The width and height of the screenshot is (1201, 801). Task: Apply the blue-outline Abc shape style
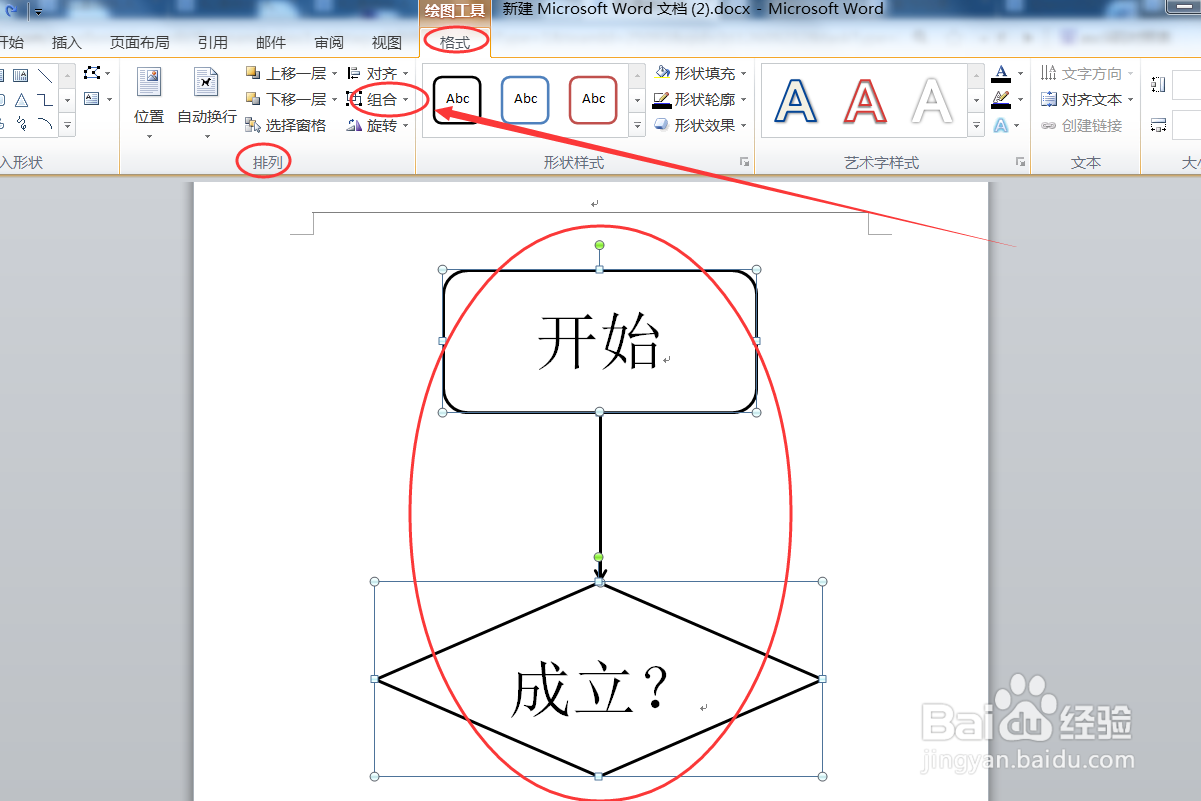(x=525, y=99)
